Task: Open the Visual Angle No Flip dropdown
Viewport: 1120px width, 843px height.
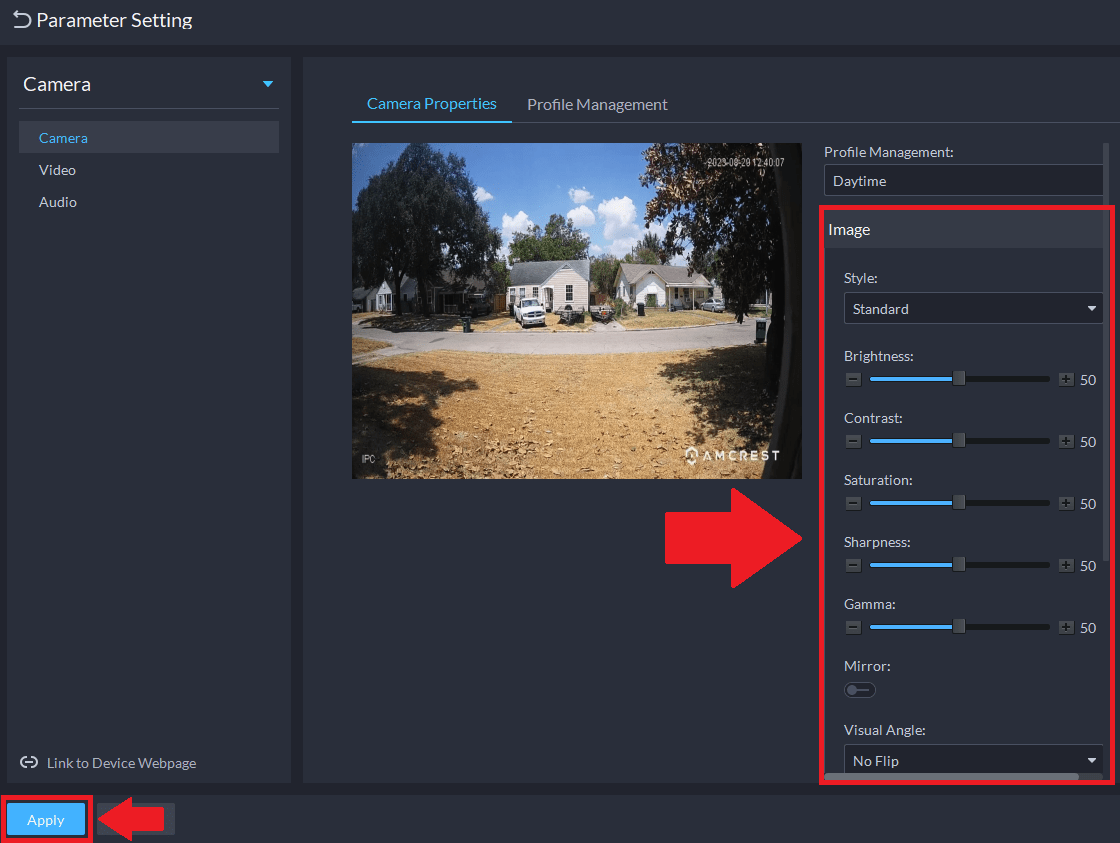Action: coord(972,761)
